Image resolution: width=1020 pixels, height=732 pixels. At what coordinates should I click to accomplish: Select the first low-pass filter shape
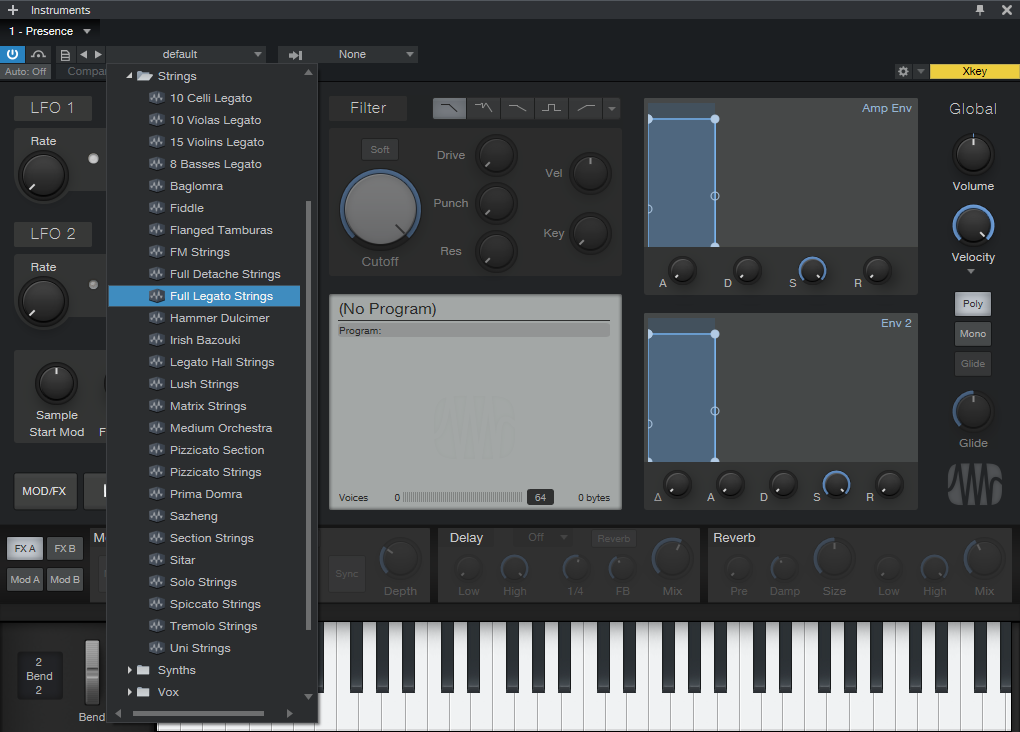pos(450,108)
